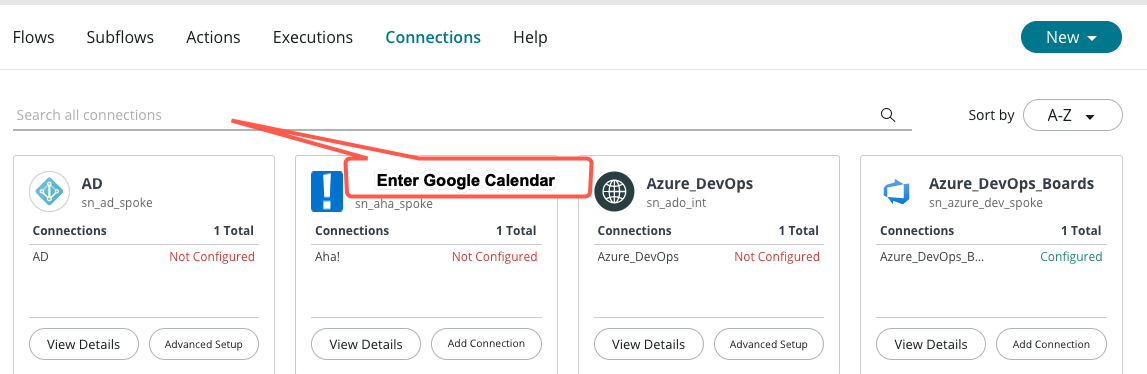The image size is (1147, 374).
Task: Click View Details on Aha! card
Action: [x=366, y=344]
